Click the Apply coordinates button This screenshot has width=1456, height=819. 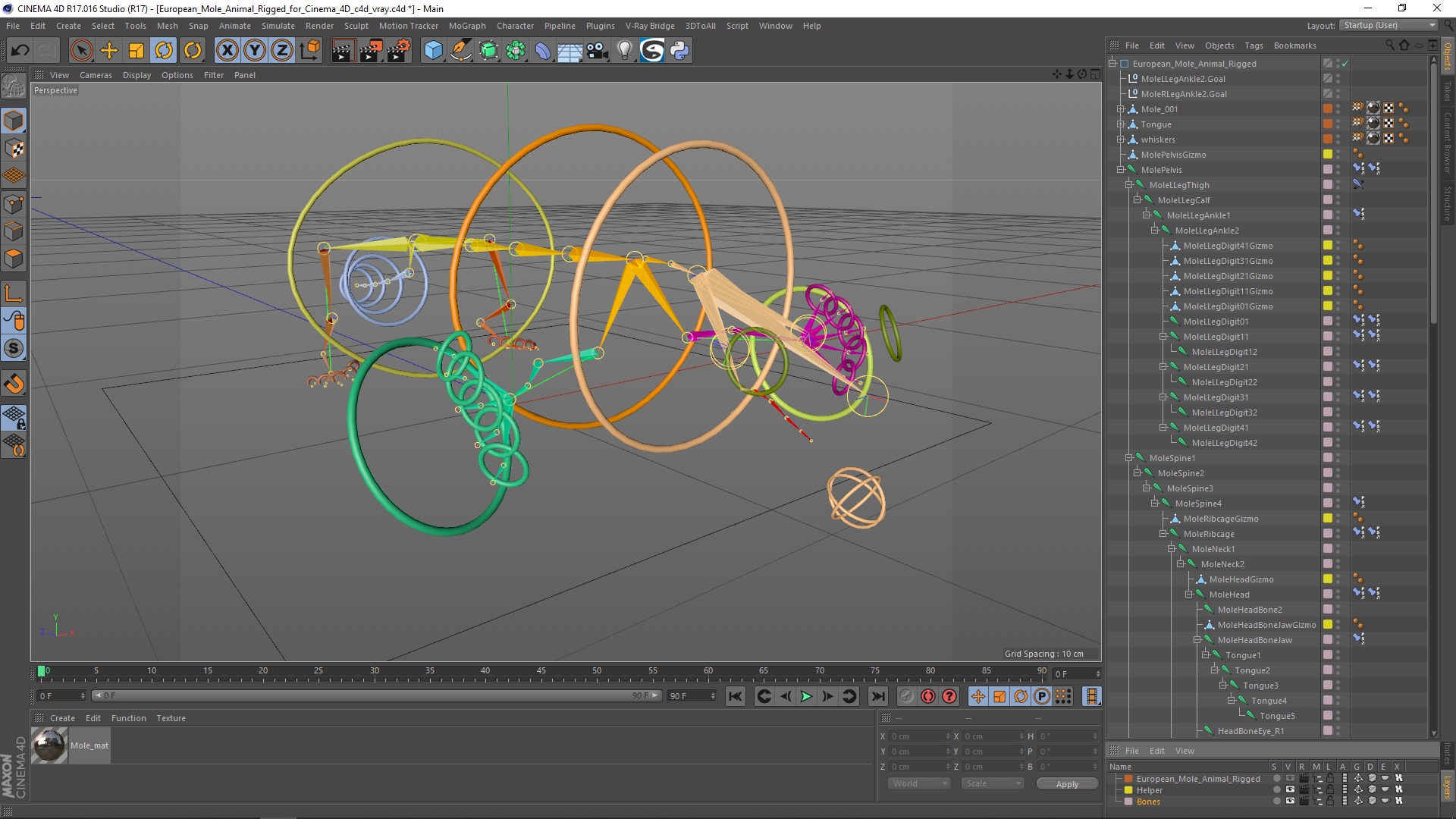(x=1067, y=784)
